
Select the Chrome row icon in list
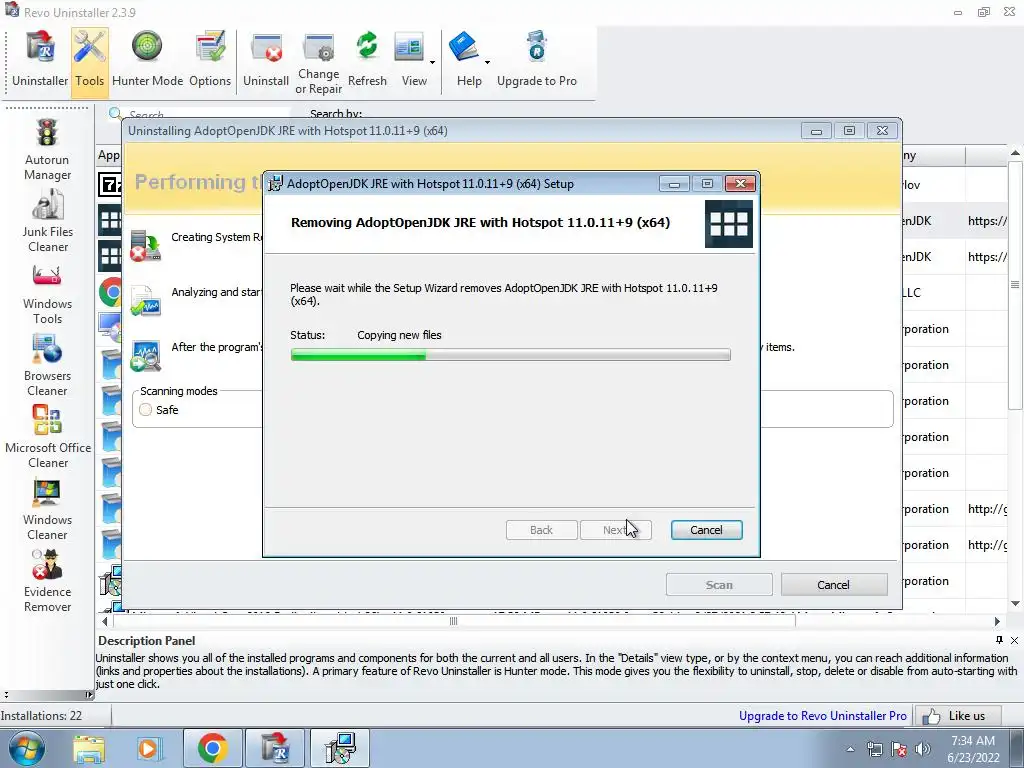pyautogui.click(x=110, y=292)
